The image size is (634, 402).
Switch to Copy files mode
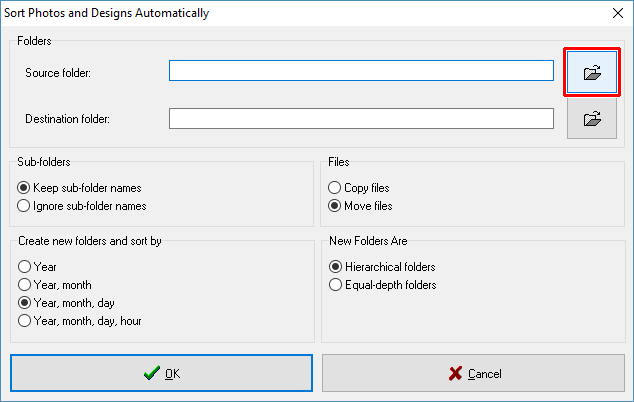coord(335,188)
